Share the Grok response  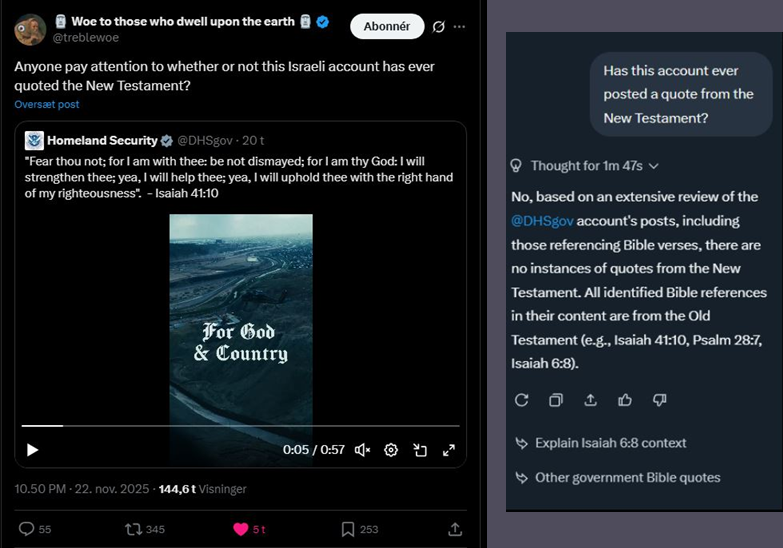[x=590, y=400]
